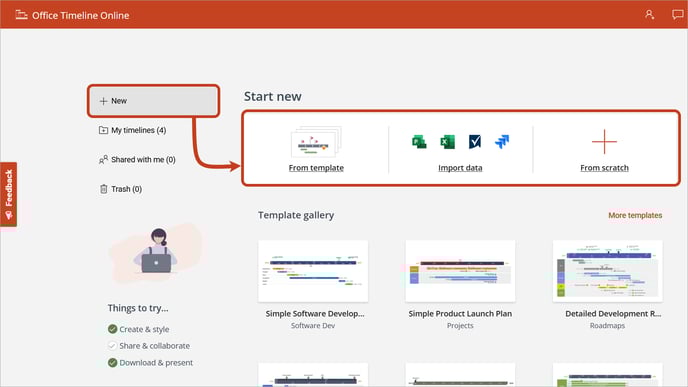Click the Excel import icon

(x=447, y=142)
